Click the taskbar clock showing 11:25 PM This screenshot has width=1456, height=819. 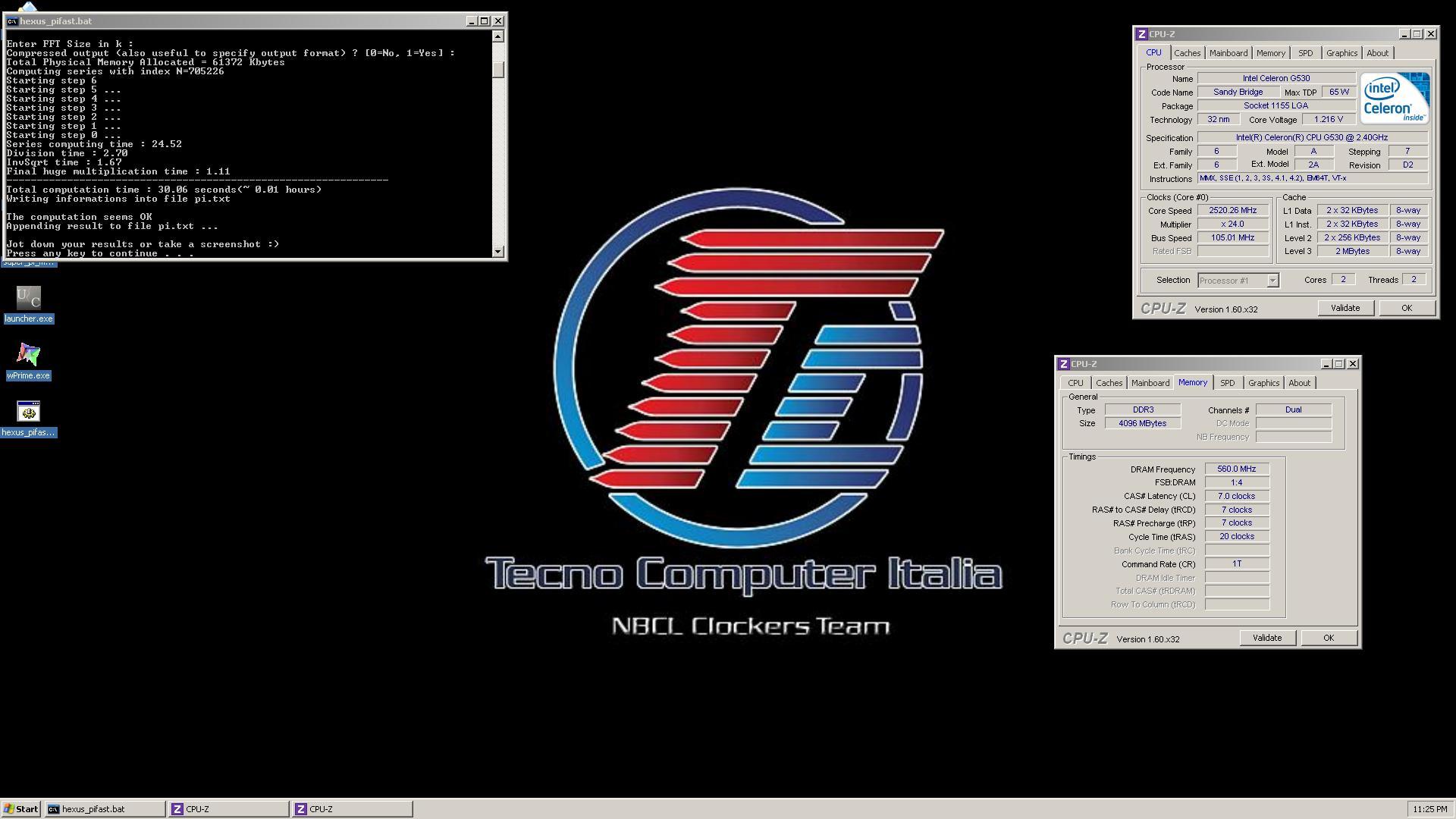[1430, 809]
